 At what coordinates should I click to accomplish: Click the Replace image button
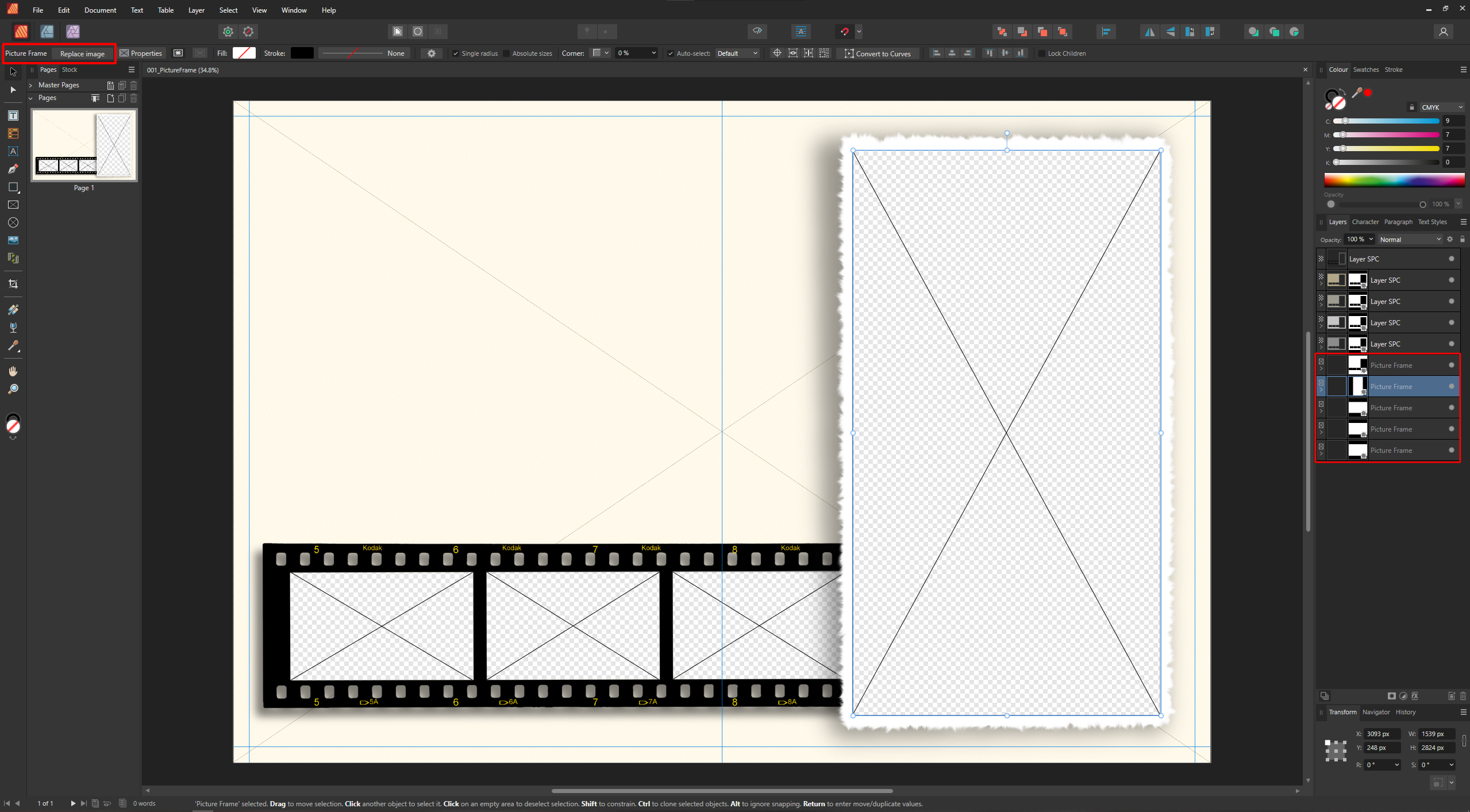(x=82, y=53)
